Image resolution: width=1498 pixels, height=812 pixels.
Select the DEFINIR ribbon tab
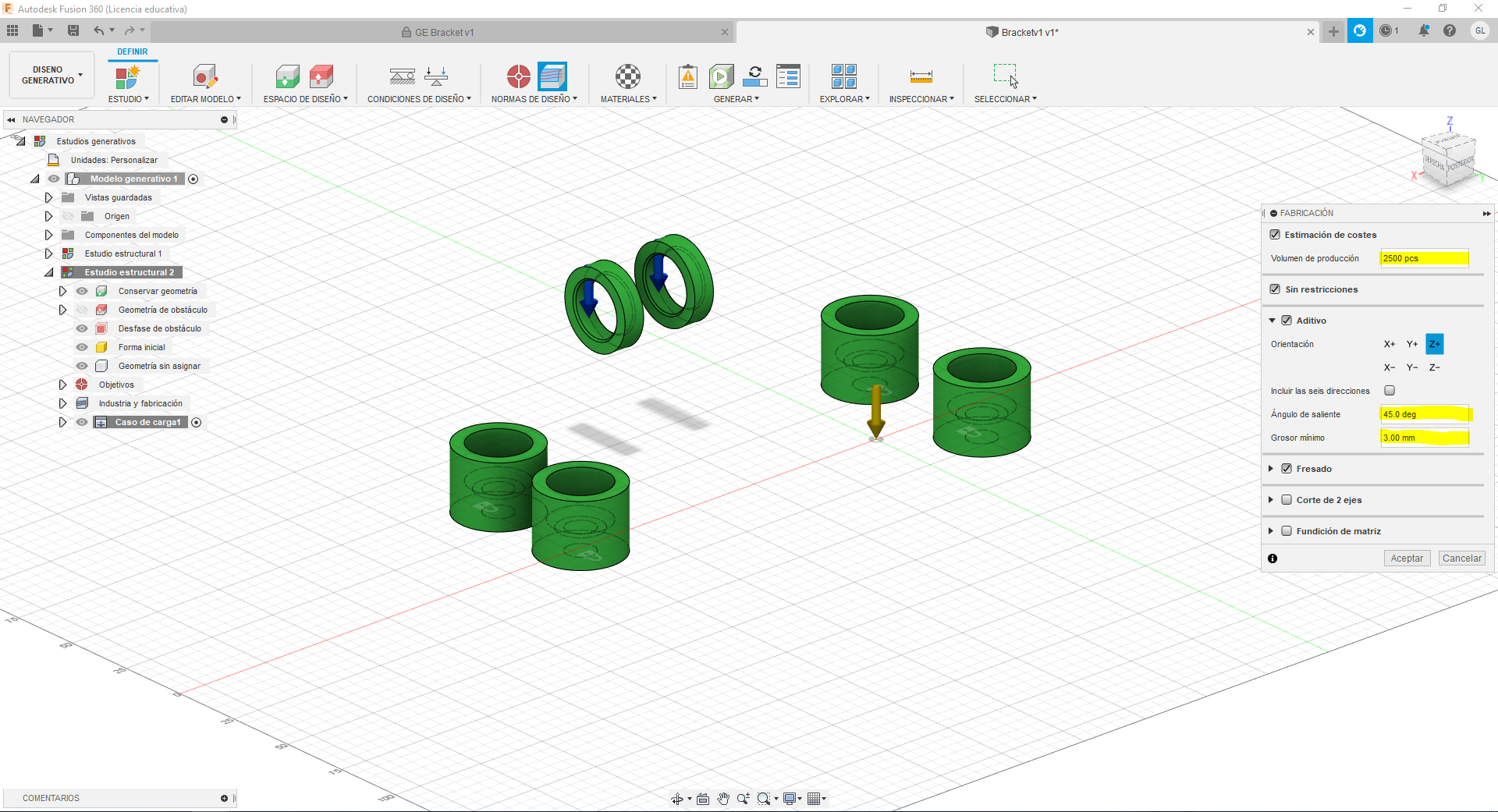pos(133,51)
